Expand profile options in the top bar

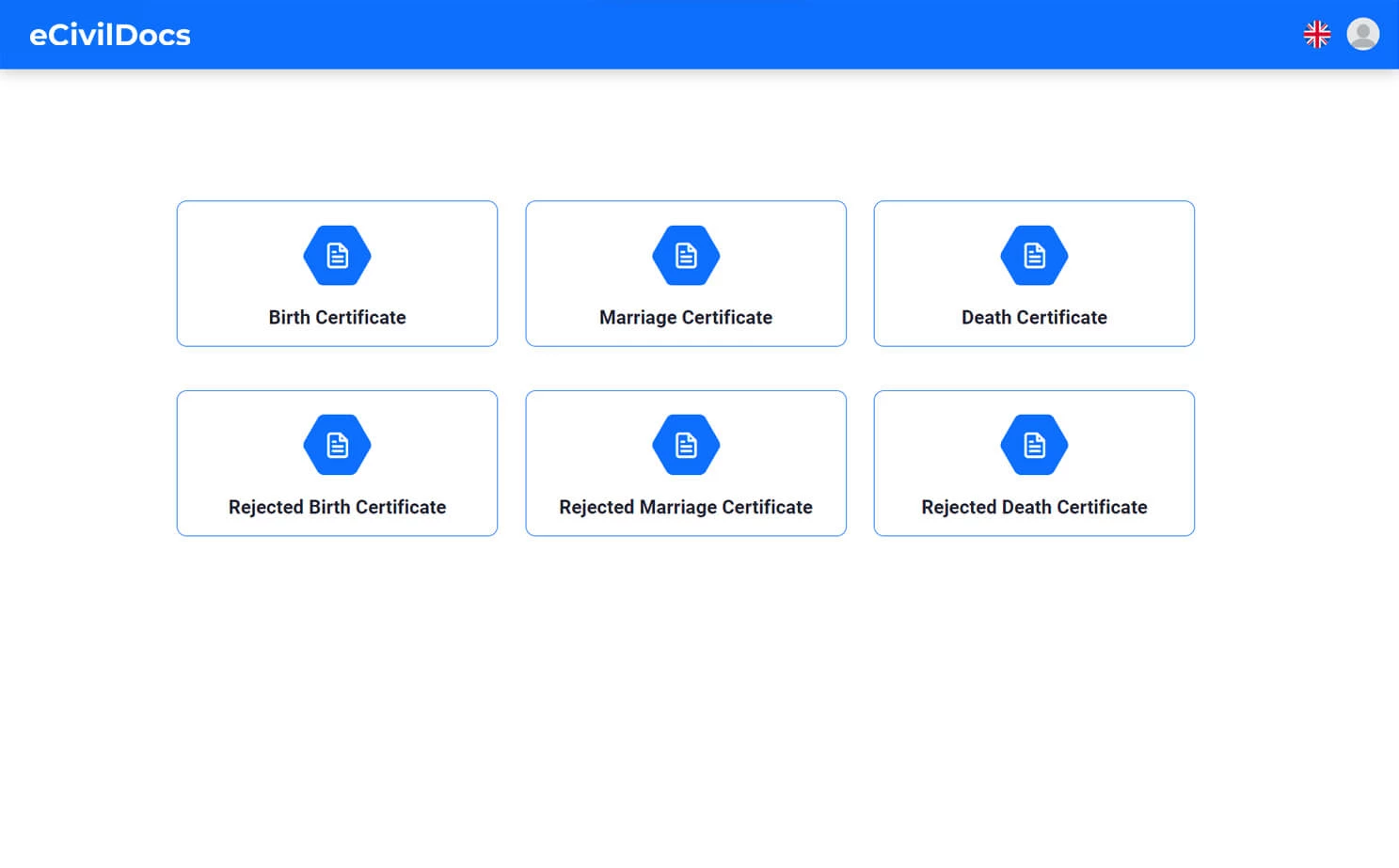[x=1362, y=34]
